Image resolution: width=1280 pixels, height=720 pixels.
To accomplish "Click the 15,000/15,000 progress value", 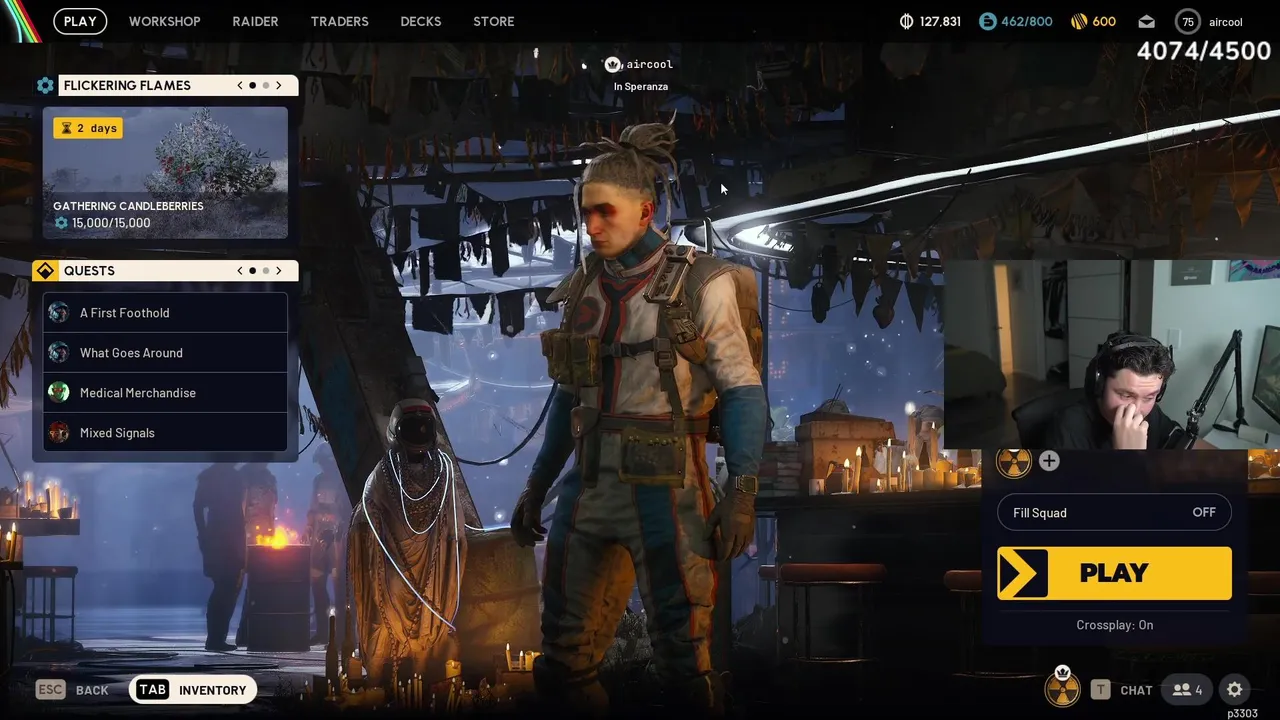I will 111,223.
